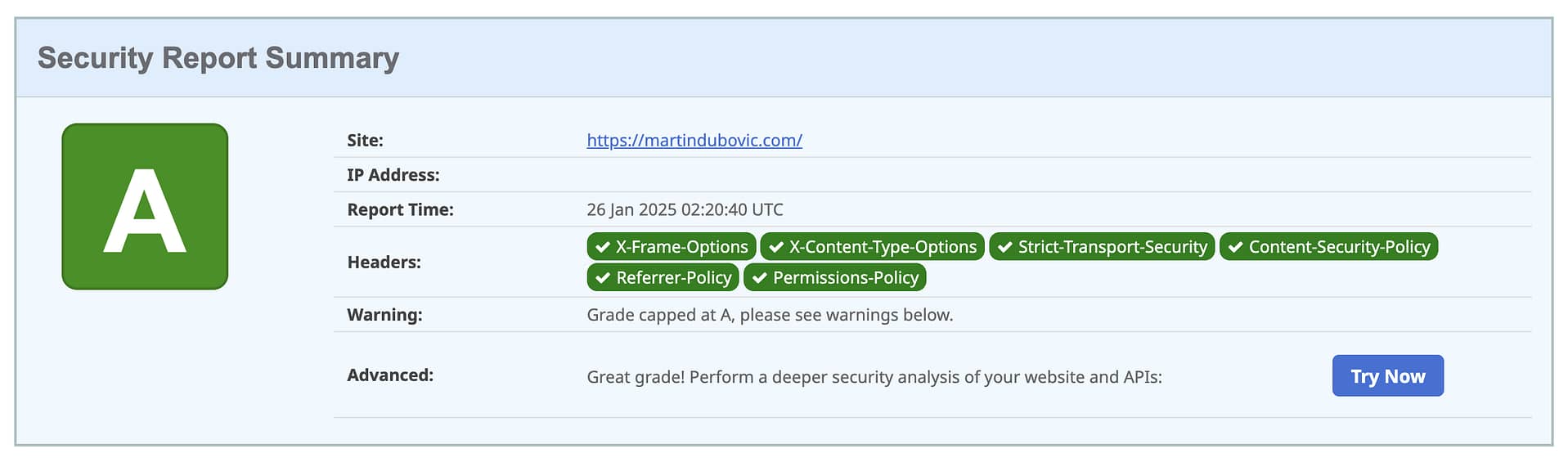Click the Security Report Summary heading

tap(218, 58)
